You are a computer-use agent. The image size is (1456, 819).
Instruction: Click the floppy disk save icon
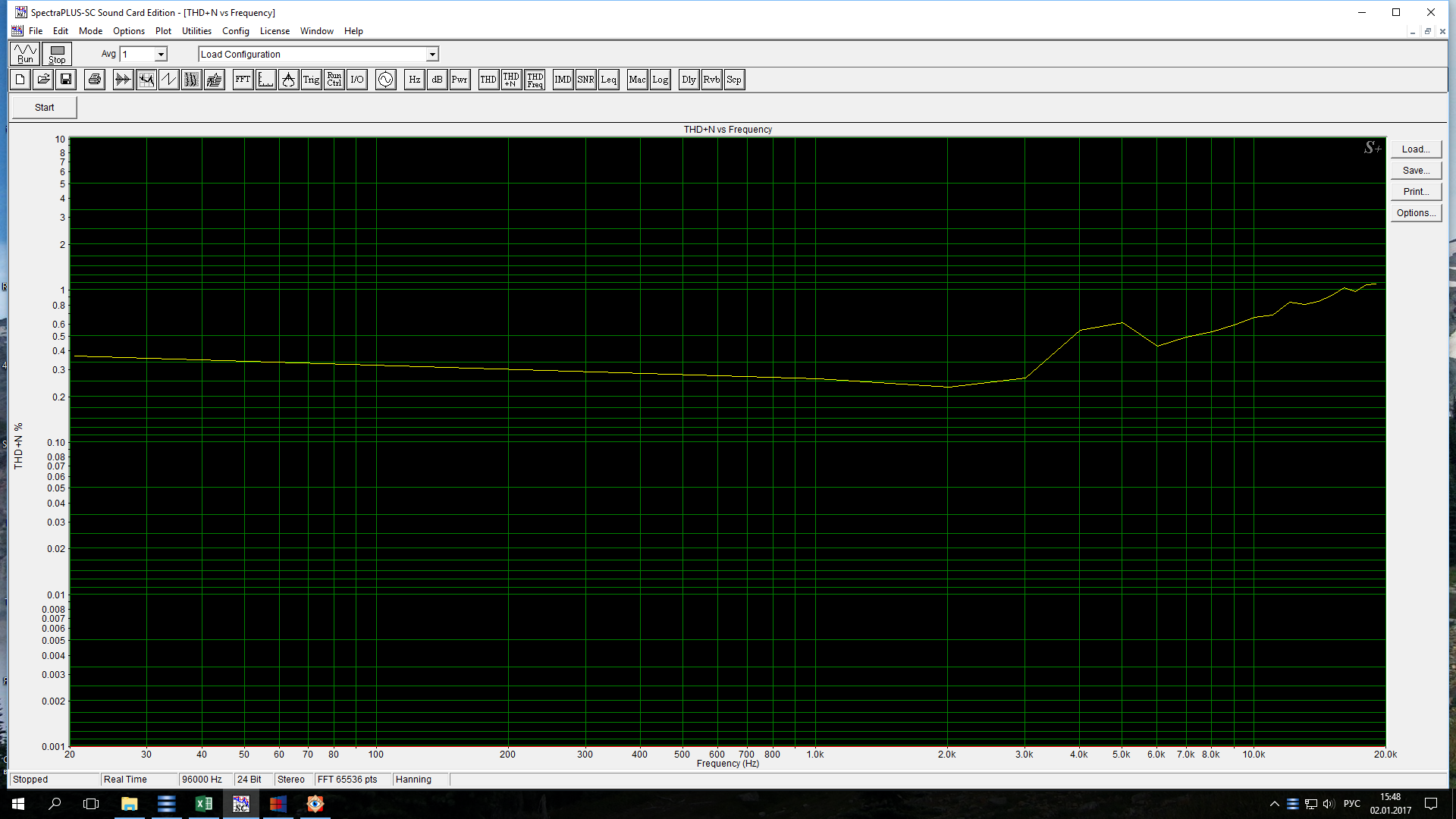point(66,80)
